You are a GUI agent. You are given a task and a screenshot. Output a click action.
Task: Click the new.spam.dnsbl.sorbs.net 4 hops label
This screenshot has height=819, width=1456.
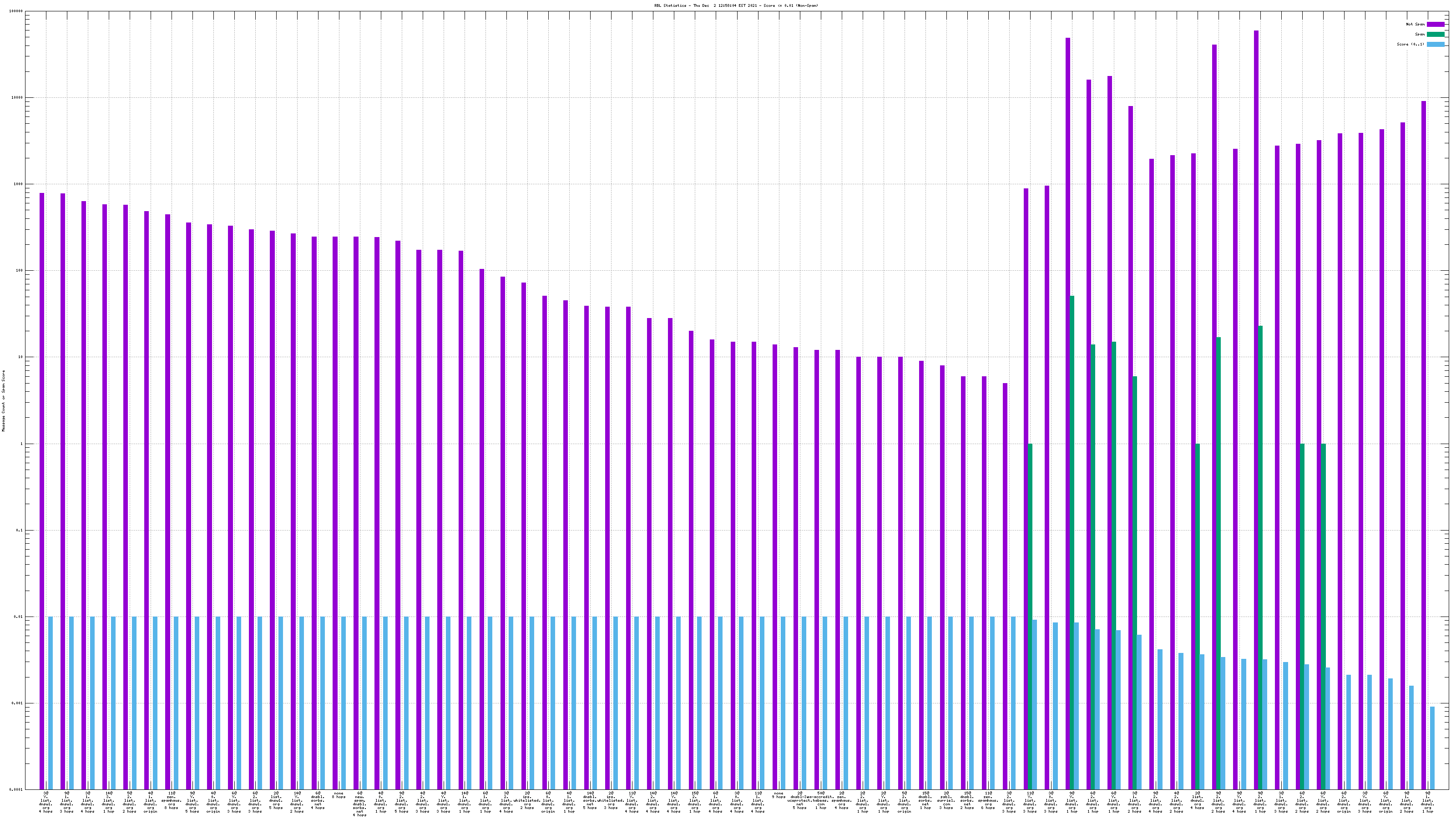359,804
